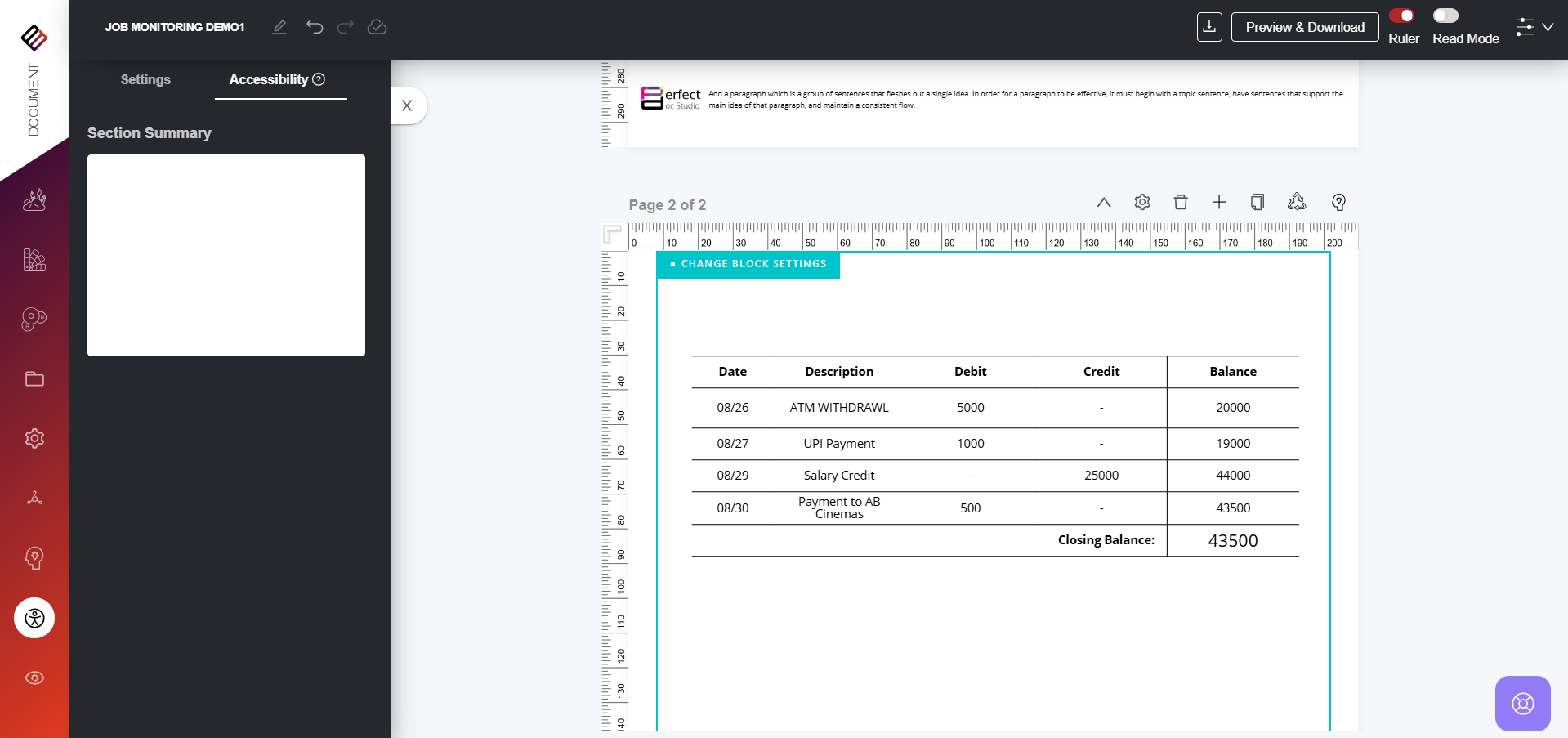Click the eye preview icon in sidebar

(34, 678)
